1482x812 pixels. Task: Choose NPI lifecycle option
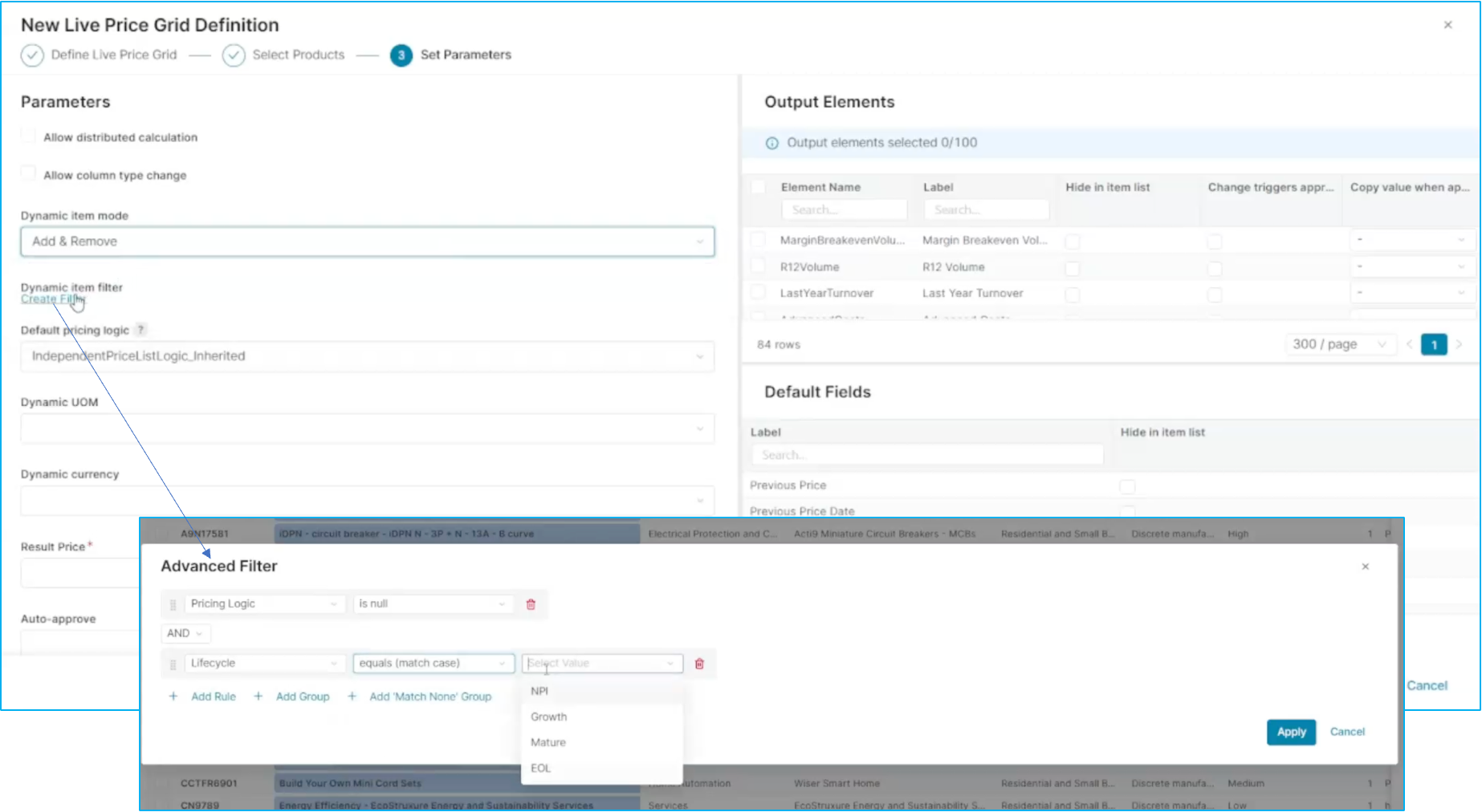(602, 691)
